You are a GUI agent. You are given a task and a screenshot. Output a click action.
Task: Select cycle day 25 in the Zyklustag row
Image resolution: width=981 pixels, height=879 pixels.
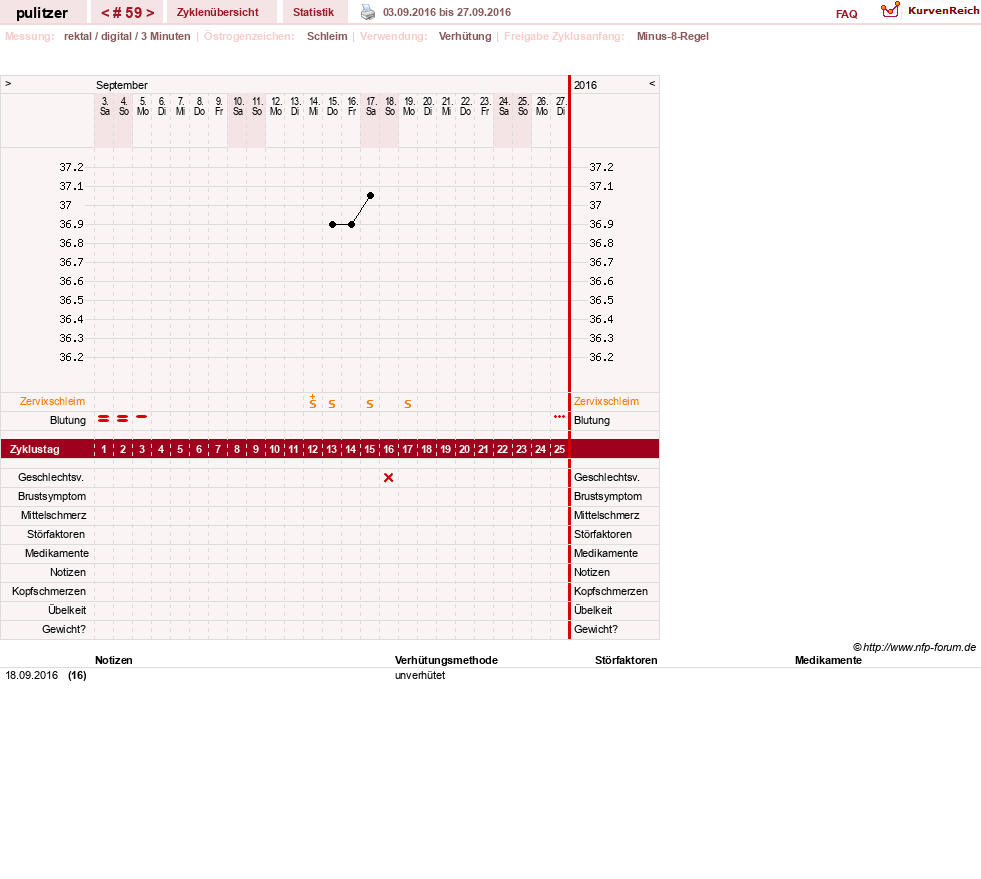[559, 449]
